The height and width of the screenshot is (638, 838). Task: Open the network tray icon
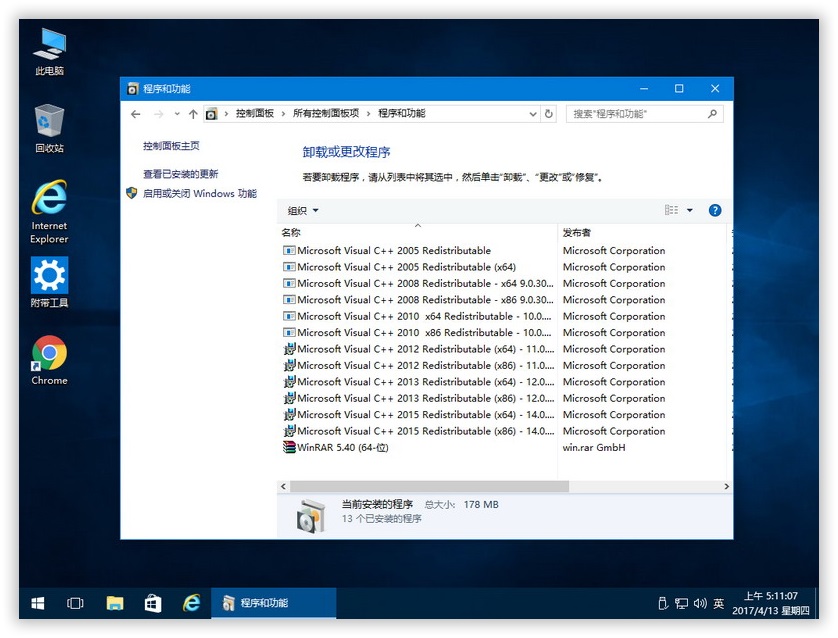click(681, 603)
